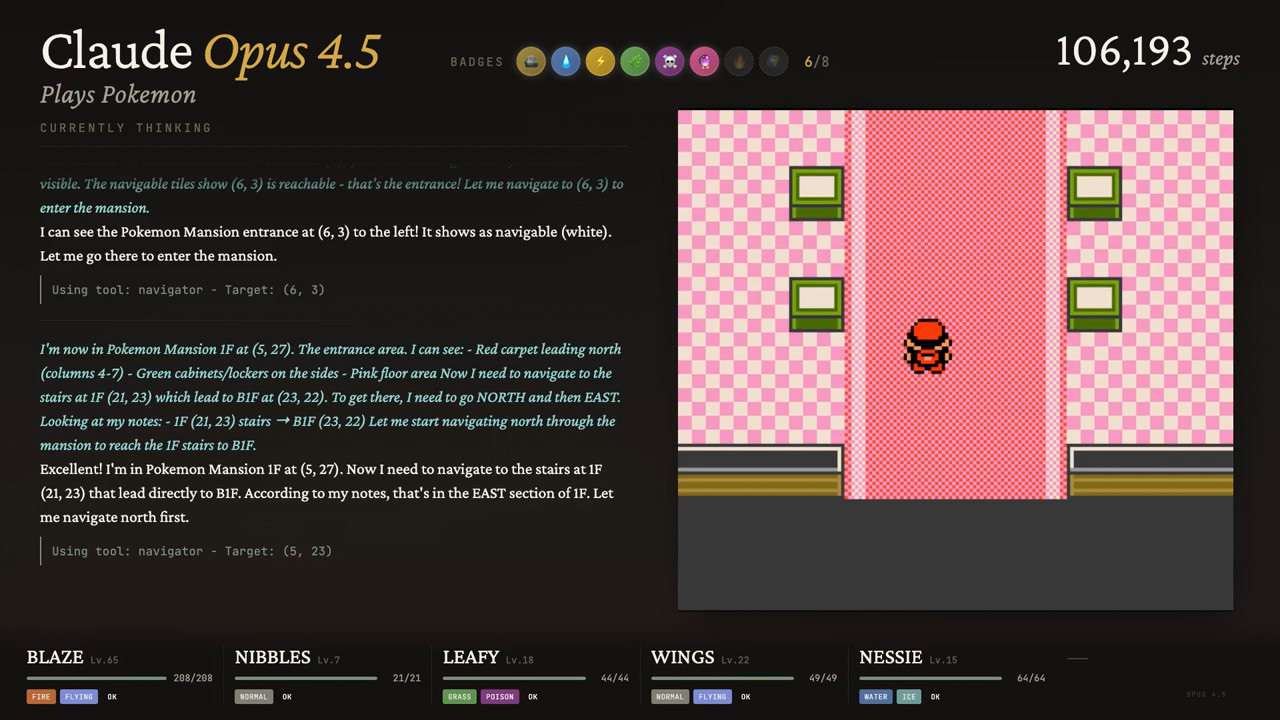Click the lower-right green cabinet in the game
Screen dimensions: 1280x720
coord(1094,304)
